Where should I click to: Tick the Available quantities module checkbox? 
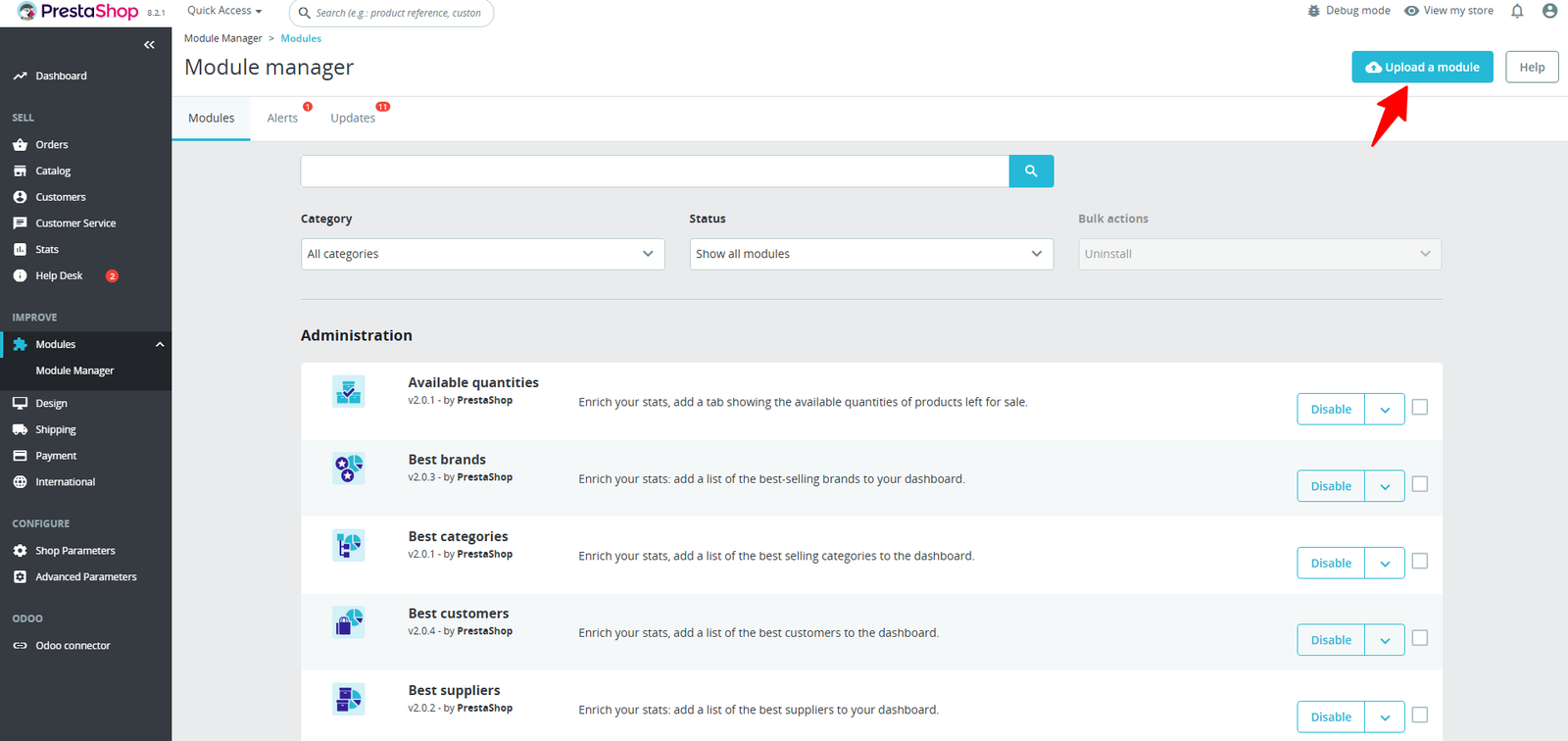[1420, 408]
